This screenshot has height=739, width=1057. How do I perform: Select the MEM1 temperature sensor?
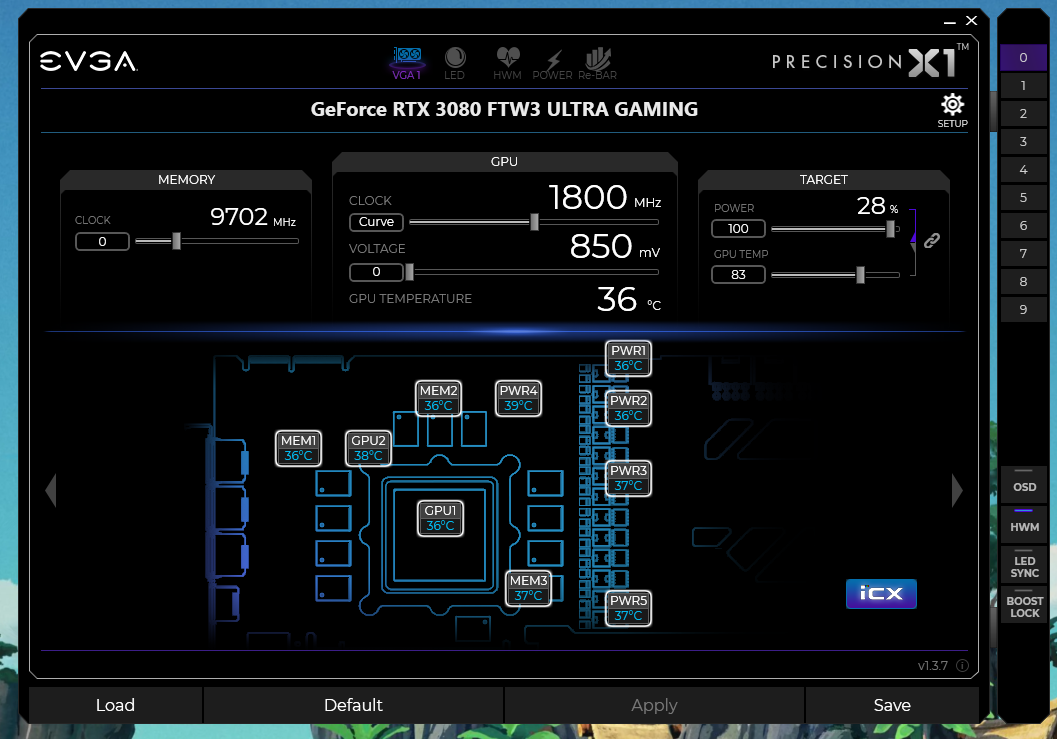pos(299,448)
